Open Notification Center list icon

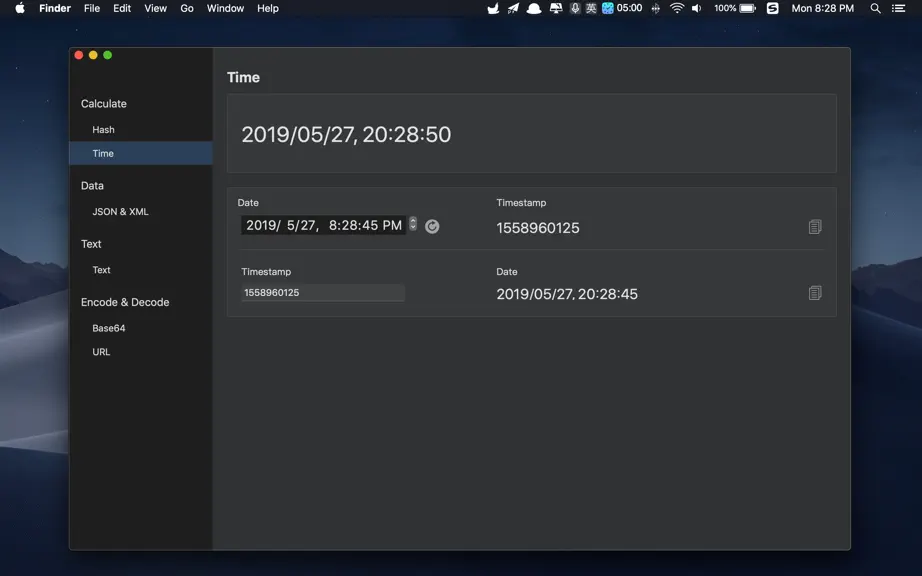pos(898,8)
